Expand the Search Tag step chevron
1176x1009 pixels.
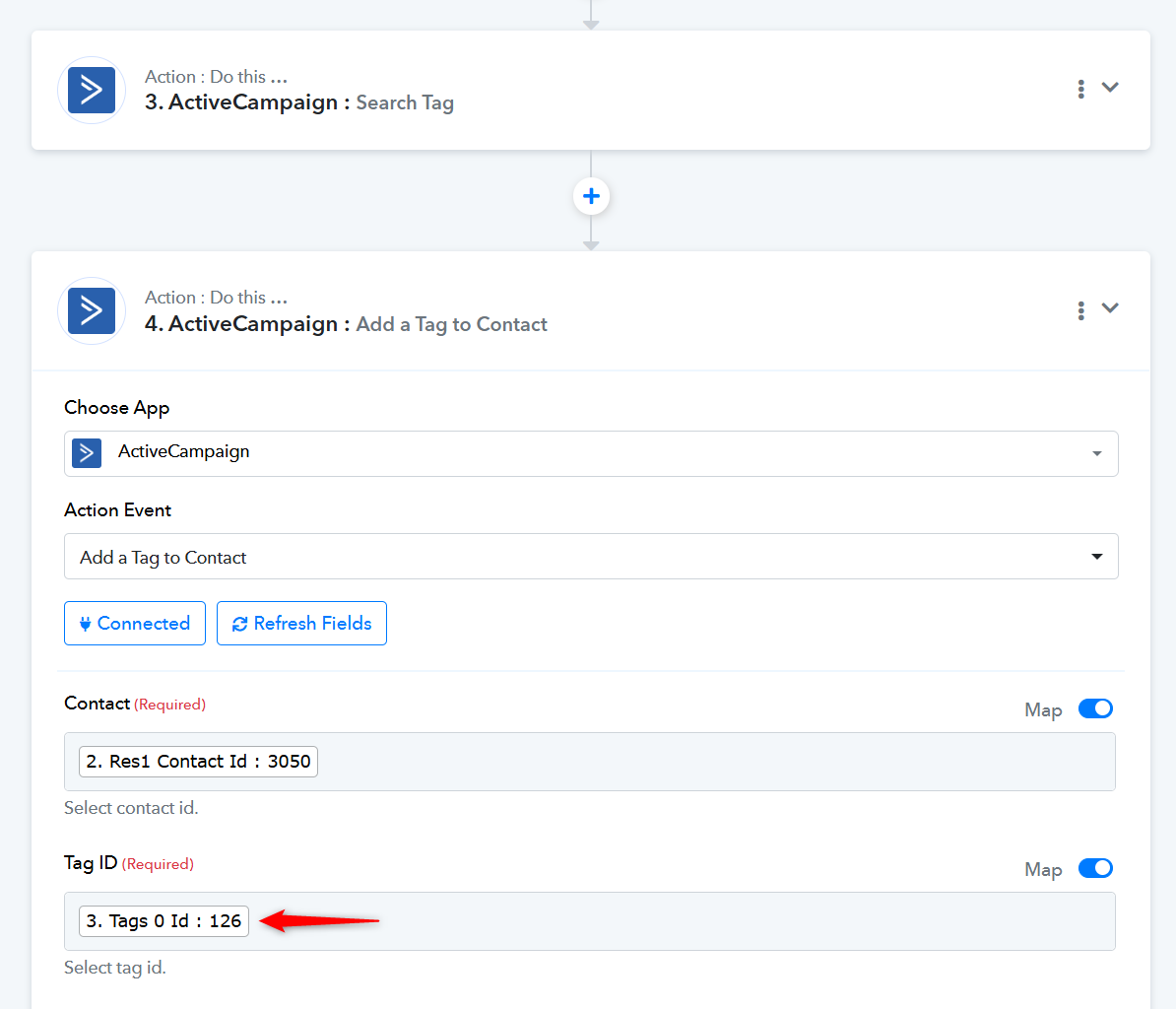pos(1110,87)
